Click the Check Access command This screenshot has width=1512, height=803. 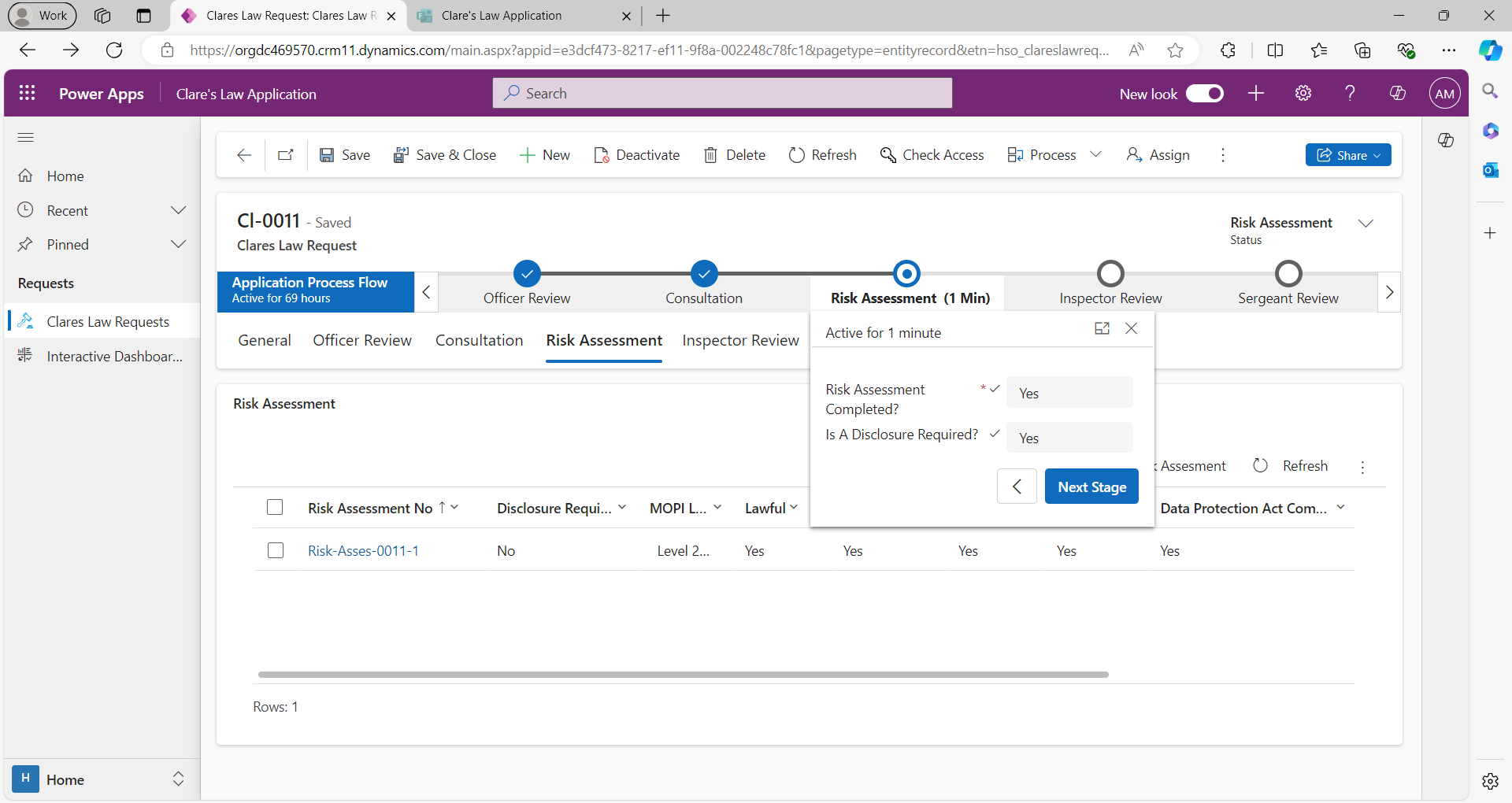click(932, 155)
